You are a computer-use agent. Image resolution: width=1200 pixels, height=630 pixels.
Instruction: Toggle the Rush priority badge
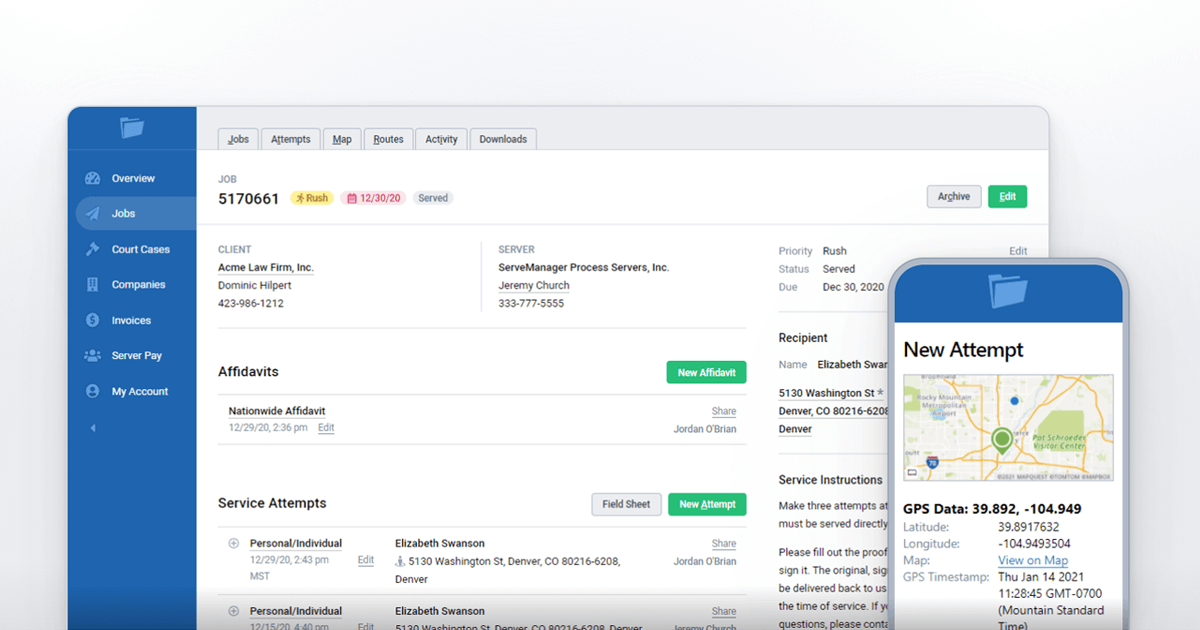tap(311, 197)
